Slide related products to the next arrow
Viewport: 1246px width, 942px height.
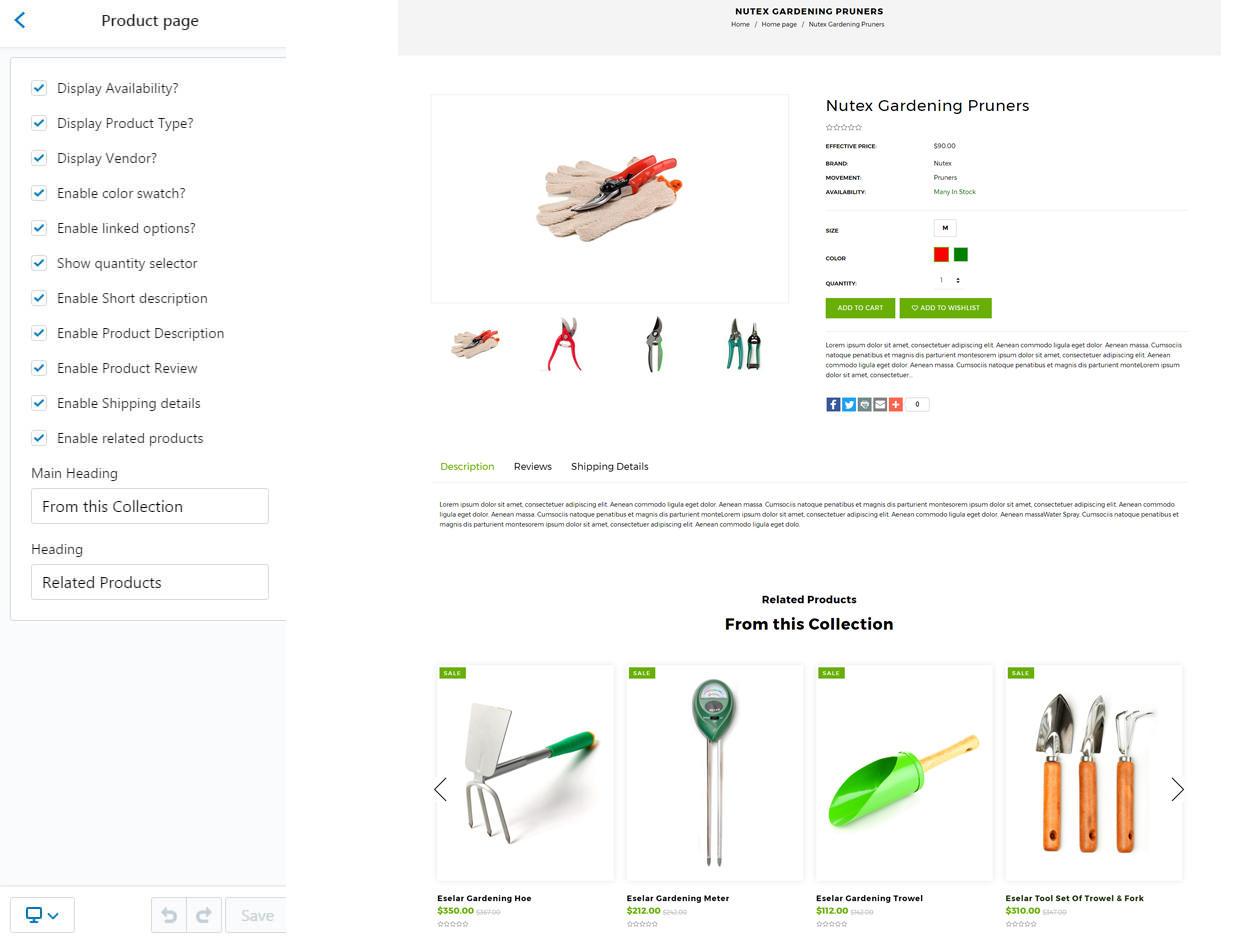coord(1177,790)
